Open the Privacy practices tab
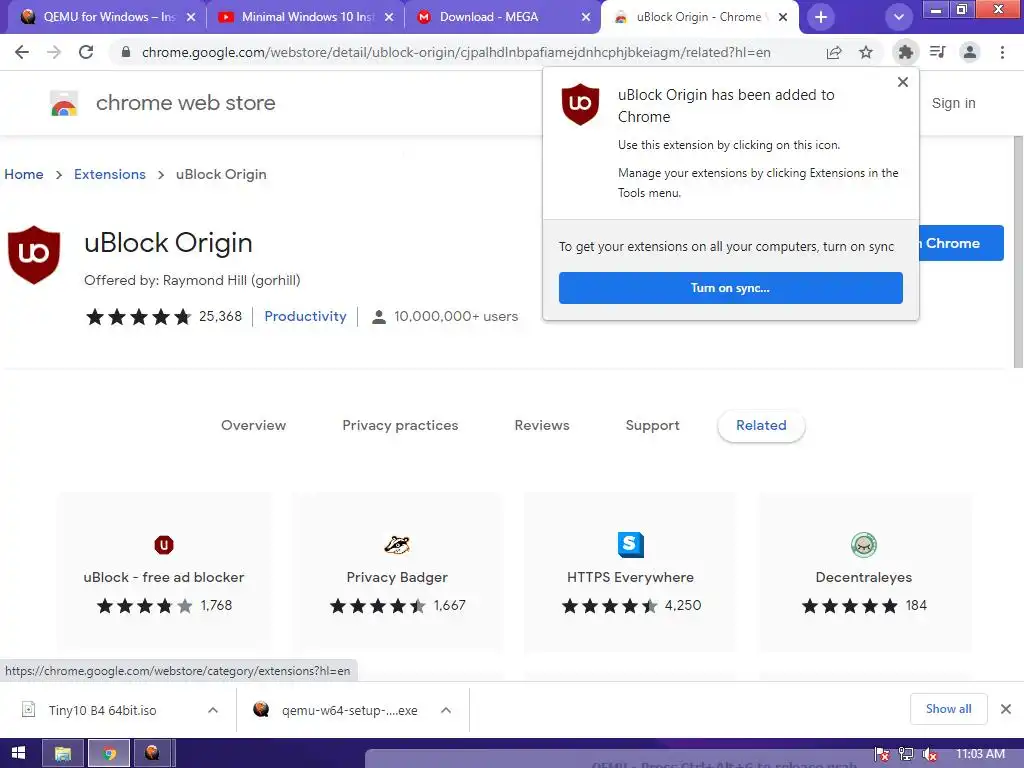 coord(400,425)
